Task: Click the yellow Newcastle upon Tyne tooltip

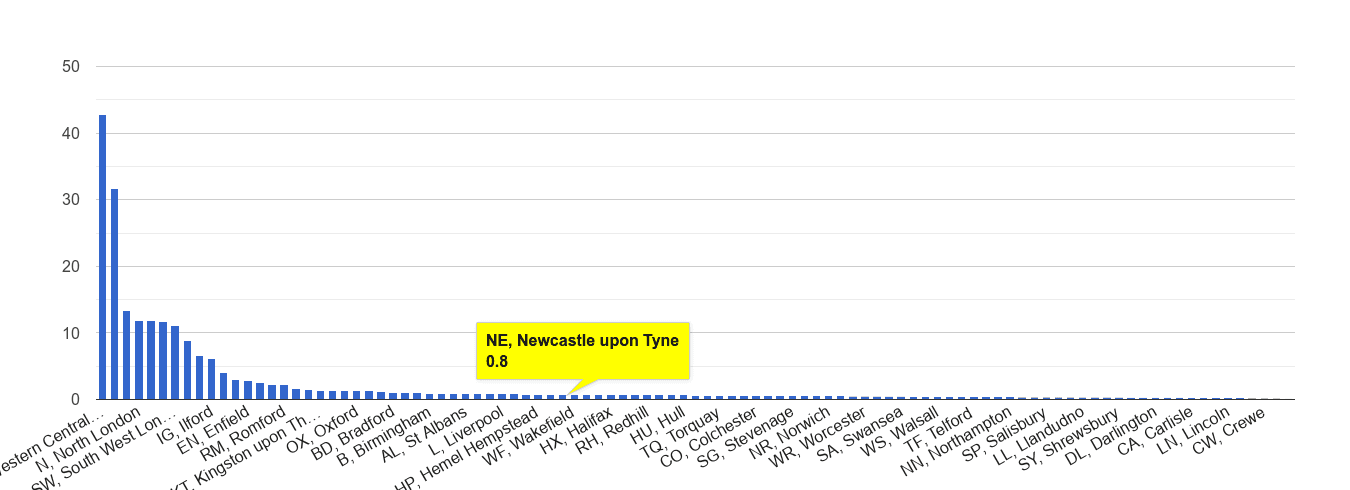Action: [x=583, y=352]
